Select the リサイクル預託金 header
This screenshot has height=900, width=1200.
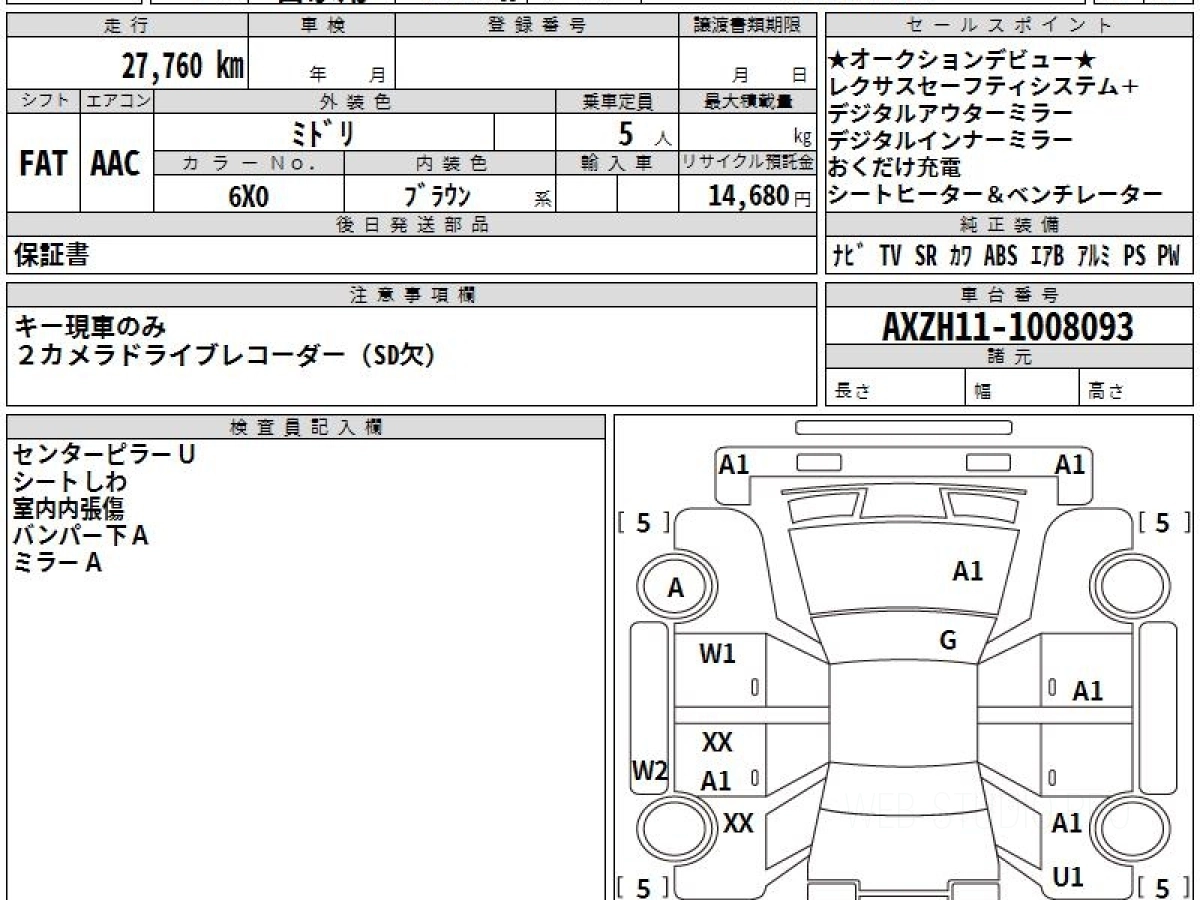[x=747, y=164]
